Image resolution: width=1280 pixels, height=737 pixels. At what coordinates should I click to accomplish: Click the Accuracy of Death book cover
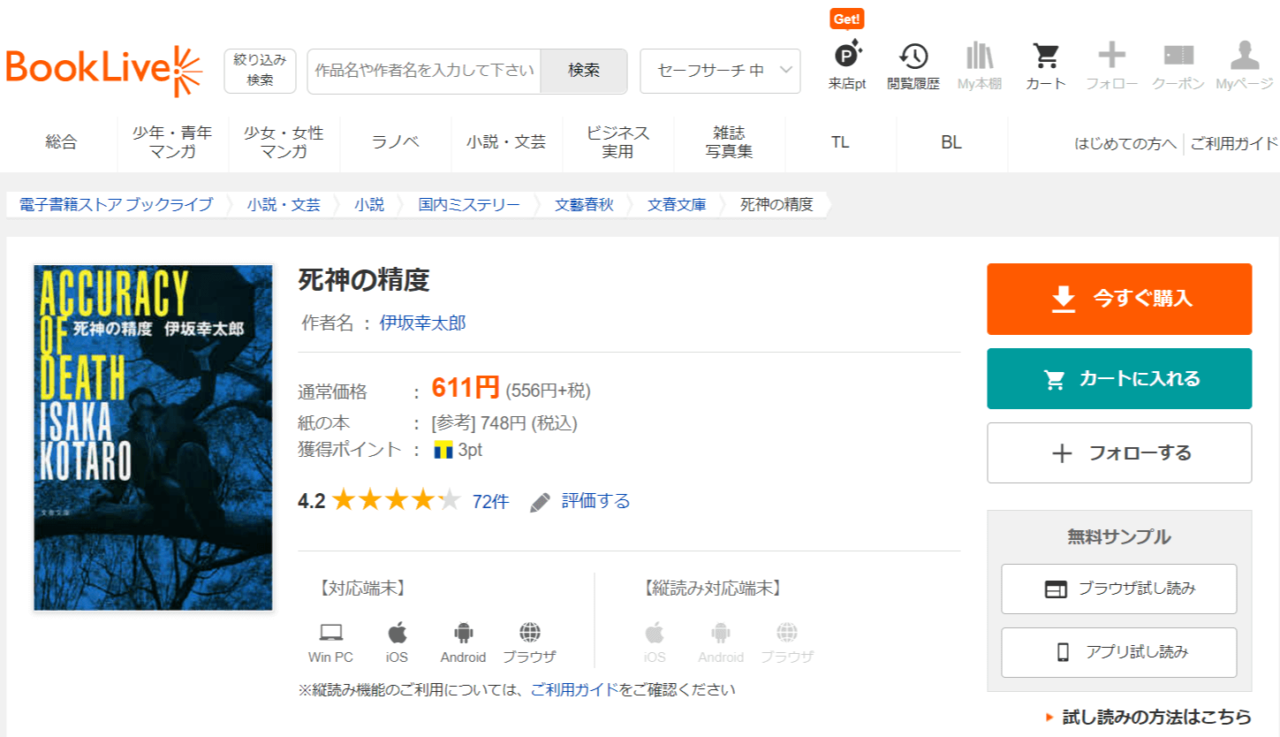click(153, 437)
